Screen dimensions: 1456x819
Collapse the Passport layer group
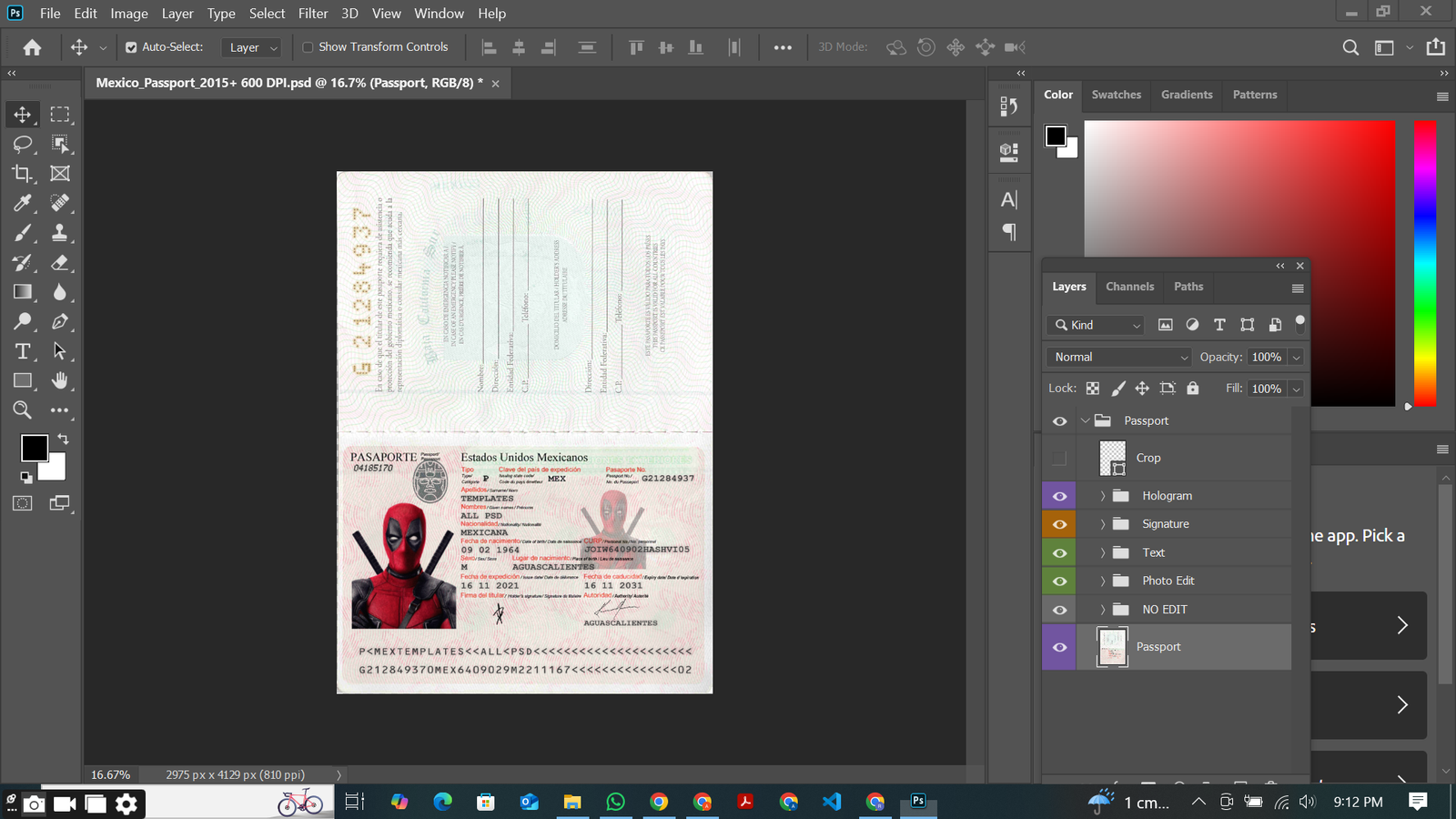click(x=1085, y=420)
